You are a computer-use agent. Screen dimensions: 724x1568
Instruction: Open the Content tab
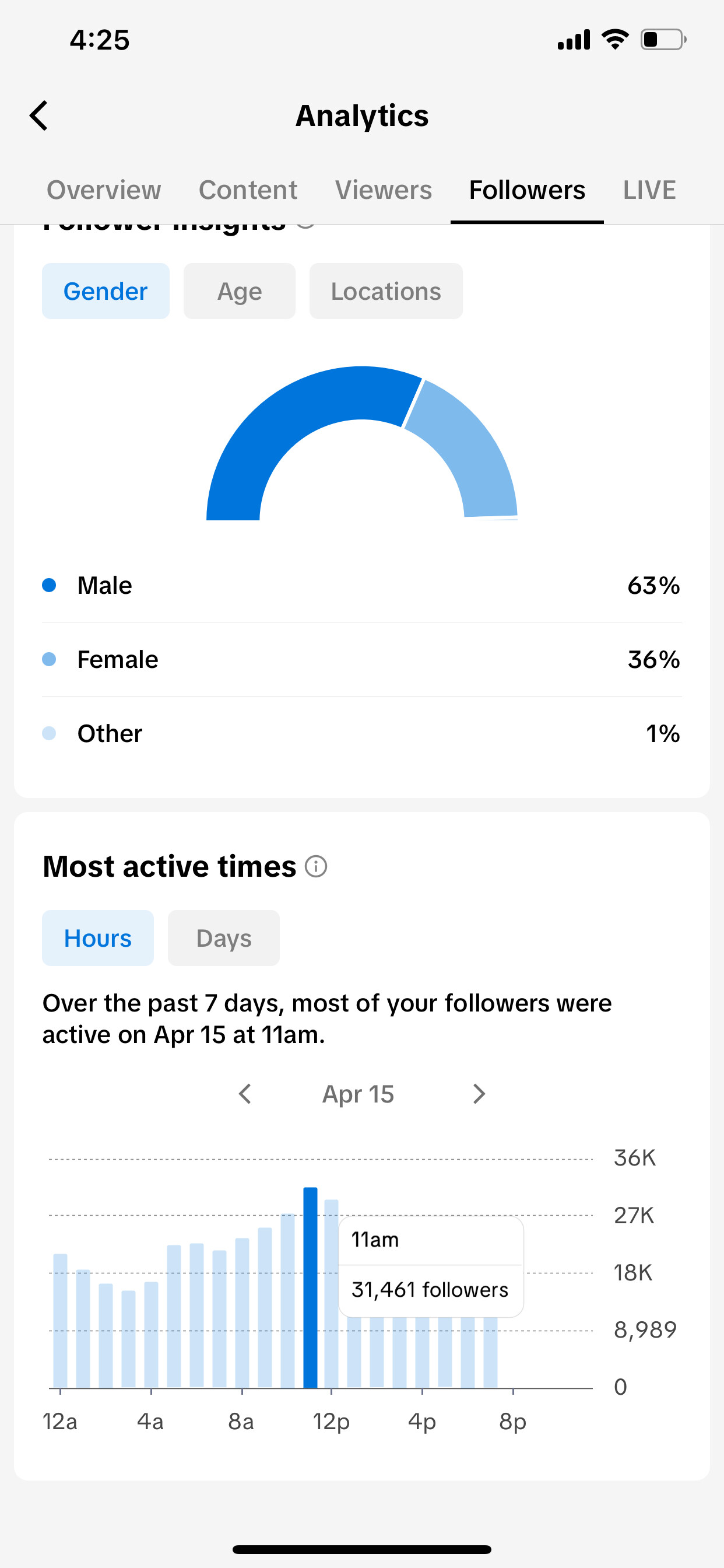(248, 190)
